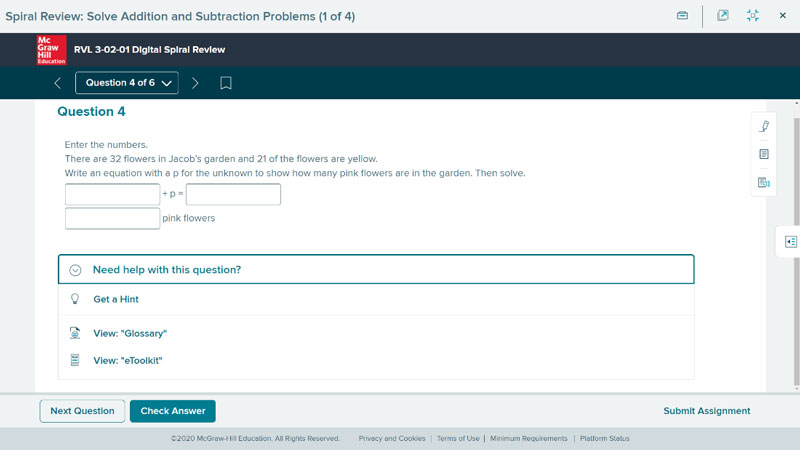Click the Next Question button
The width and height of the screenshot is (800, 450).
[82, 411]
